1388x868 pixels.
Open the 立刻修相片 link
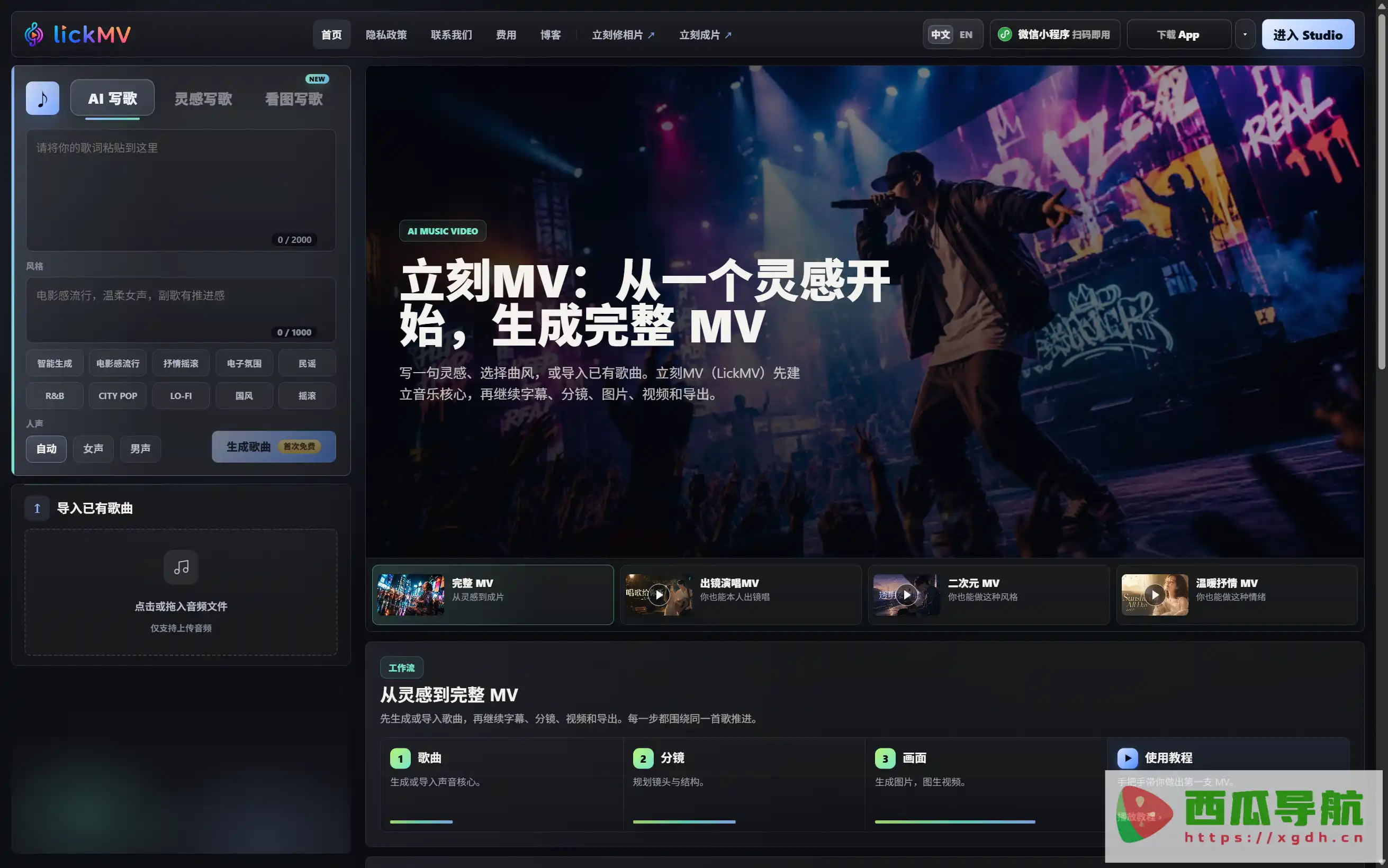(x=624, y=35)
